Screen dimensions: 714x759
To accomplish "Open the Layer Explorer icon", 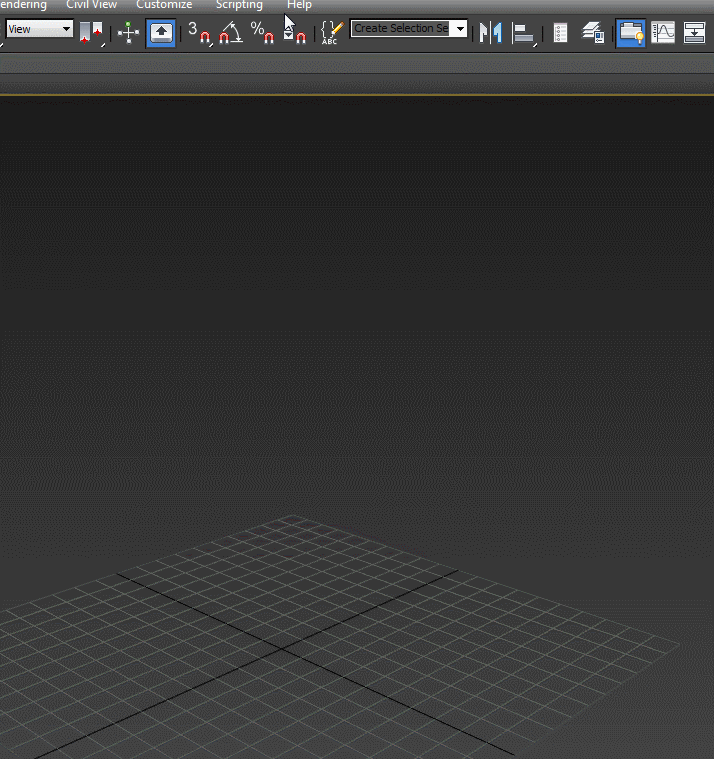I will pos(593,32).
